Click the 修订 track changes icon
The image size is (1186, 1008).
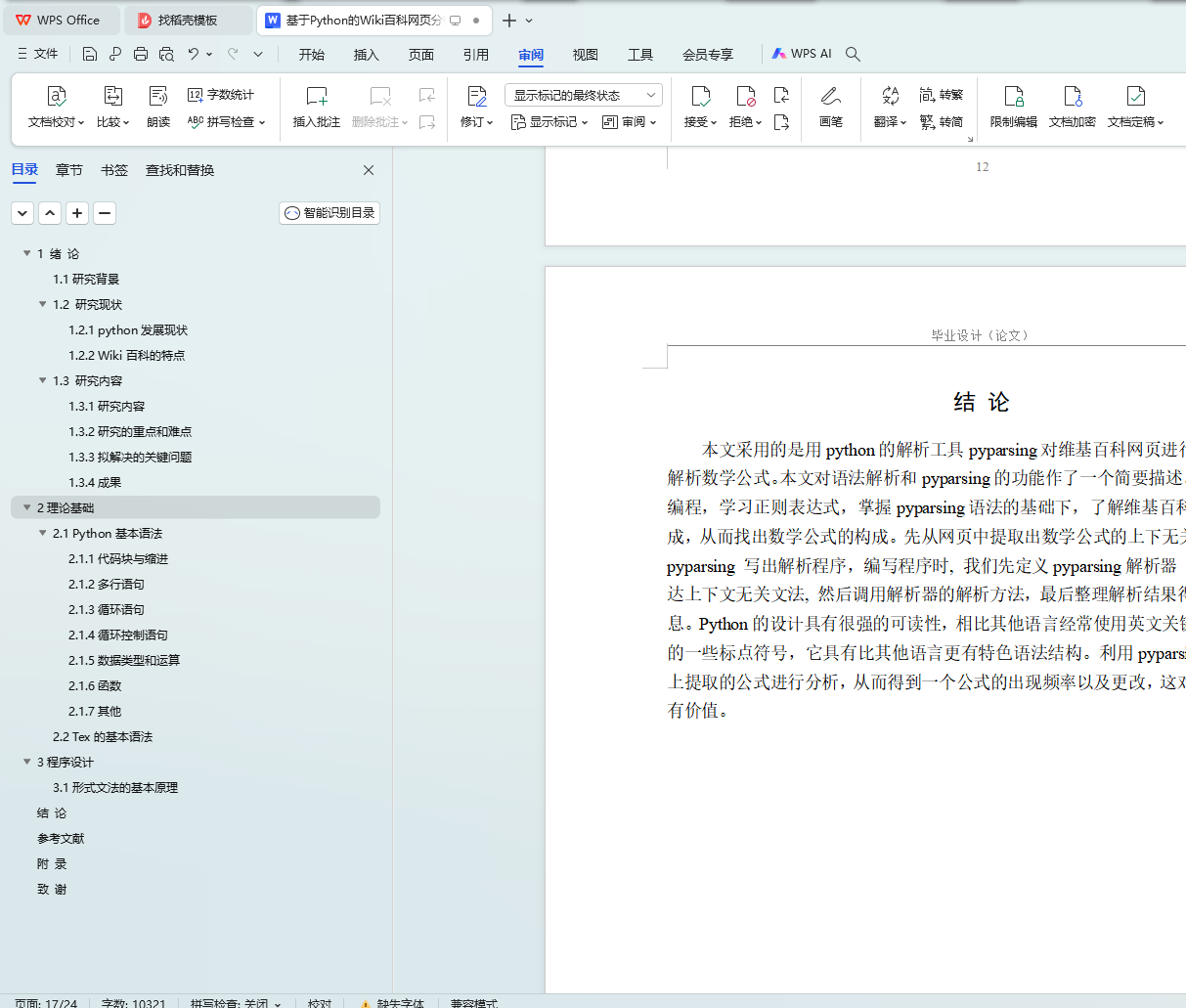477,96
